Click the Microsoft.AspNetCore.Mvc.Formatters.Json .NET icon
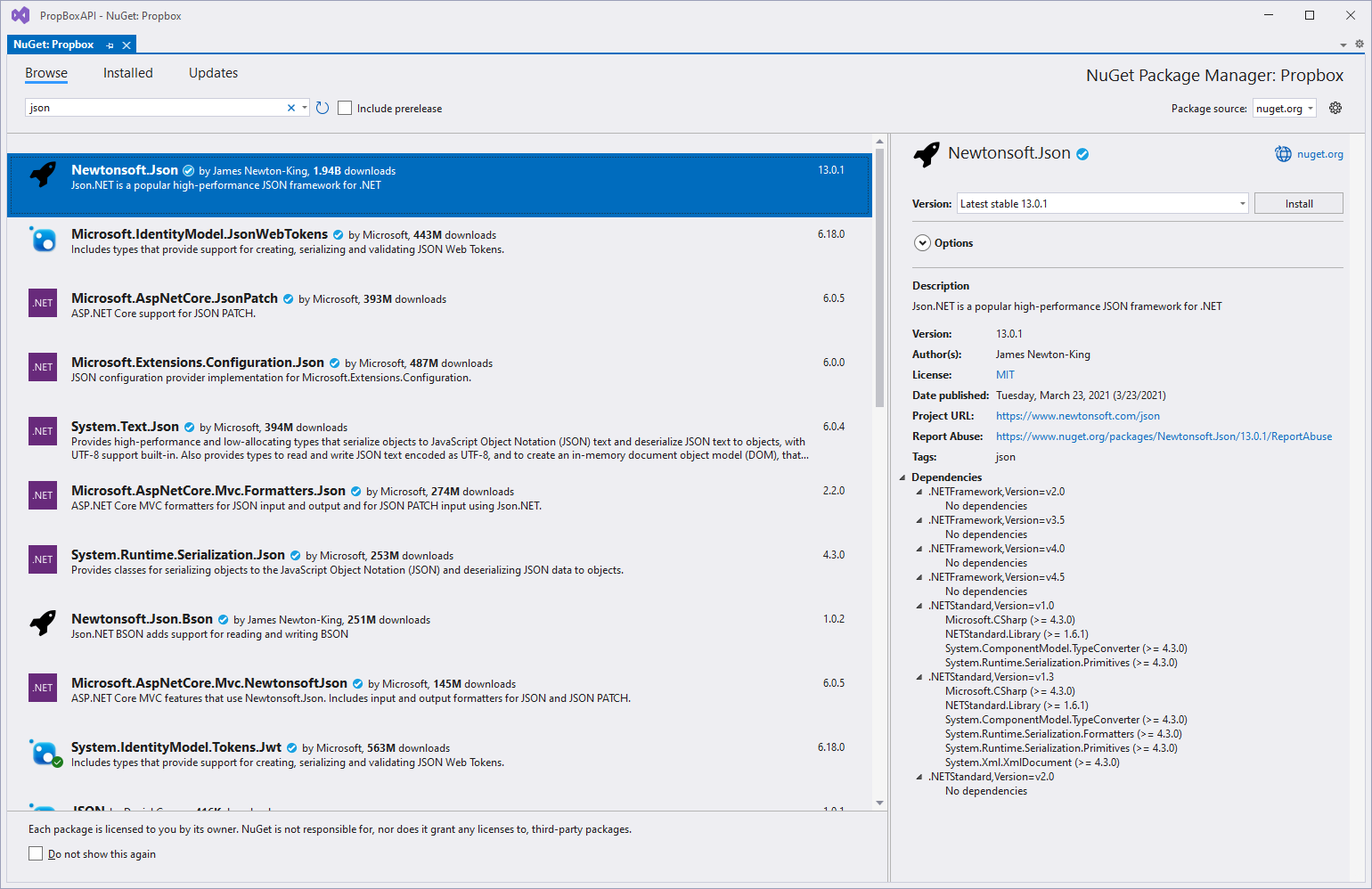Image resolution: width=1372 pixels, height=889 pixels. click(x=43, y=495)
